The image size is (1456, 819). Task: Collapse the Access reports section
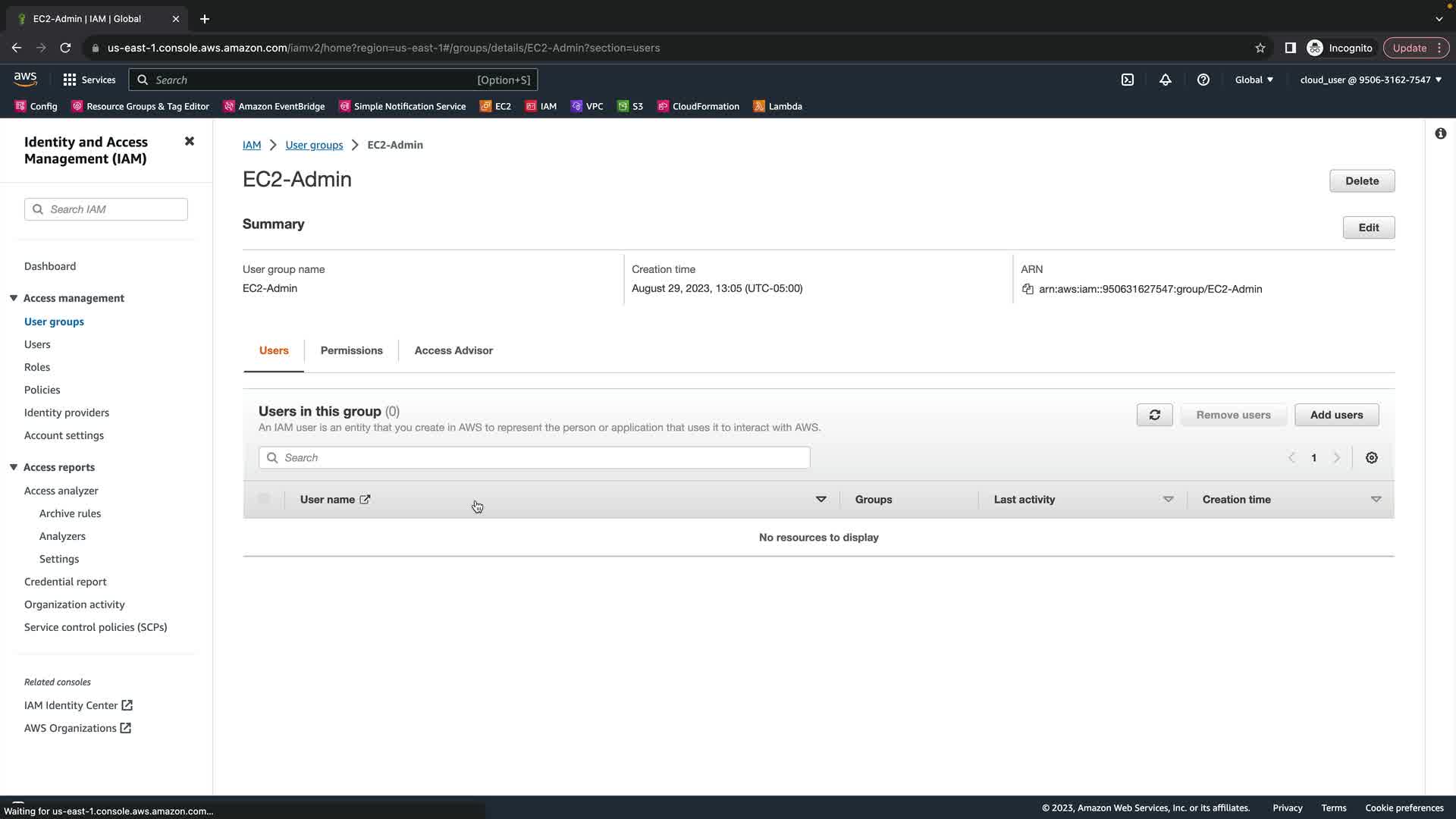(14, 467)
